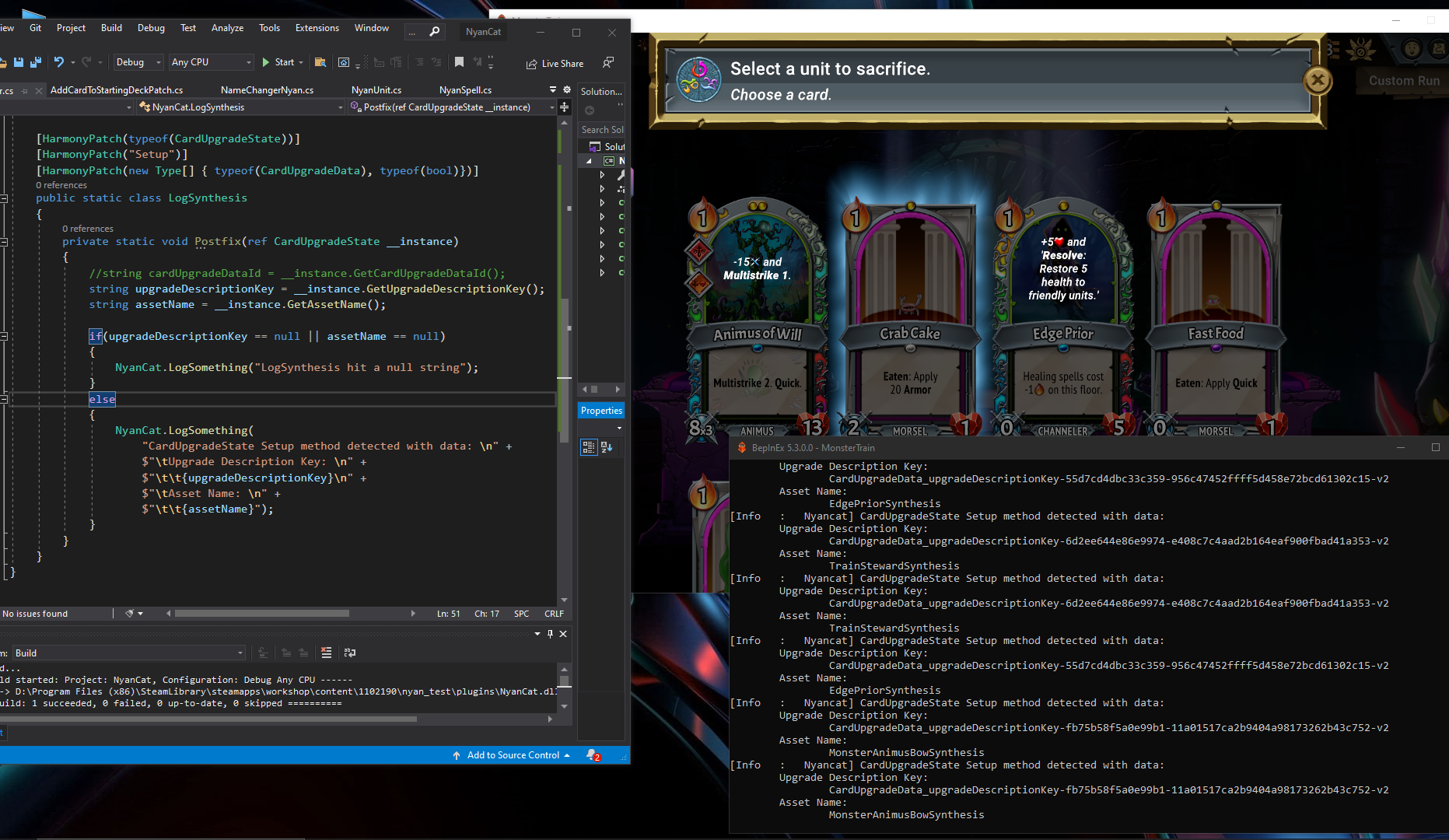Click the Output pane horizontal scrollbar
1449x840 pixels.
tap(208, 719)
